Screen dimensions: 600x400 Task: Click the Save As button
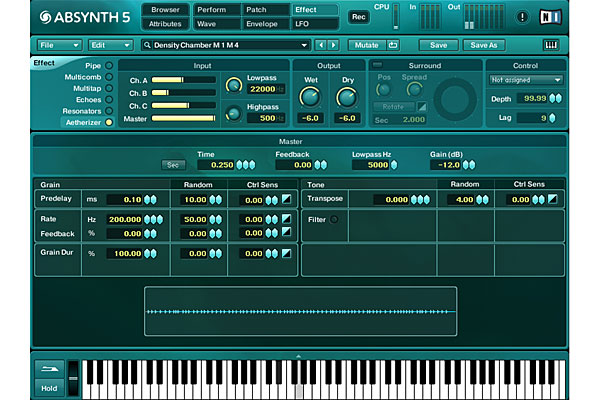484,45
